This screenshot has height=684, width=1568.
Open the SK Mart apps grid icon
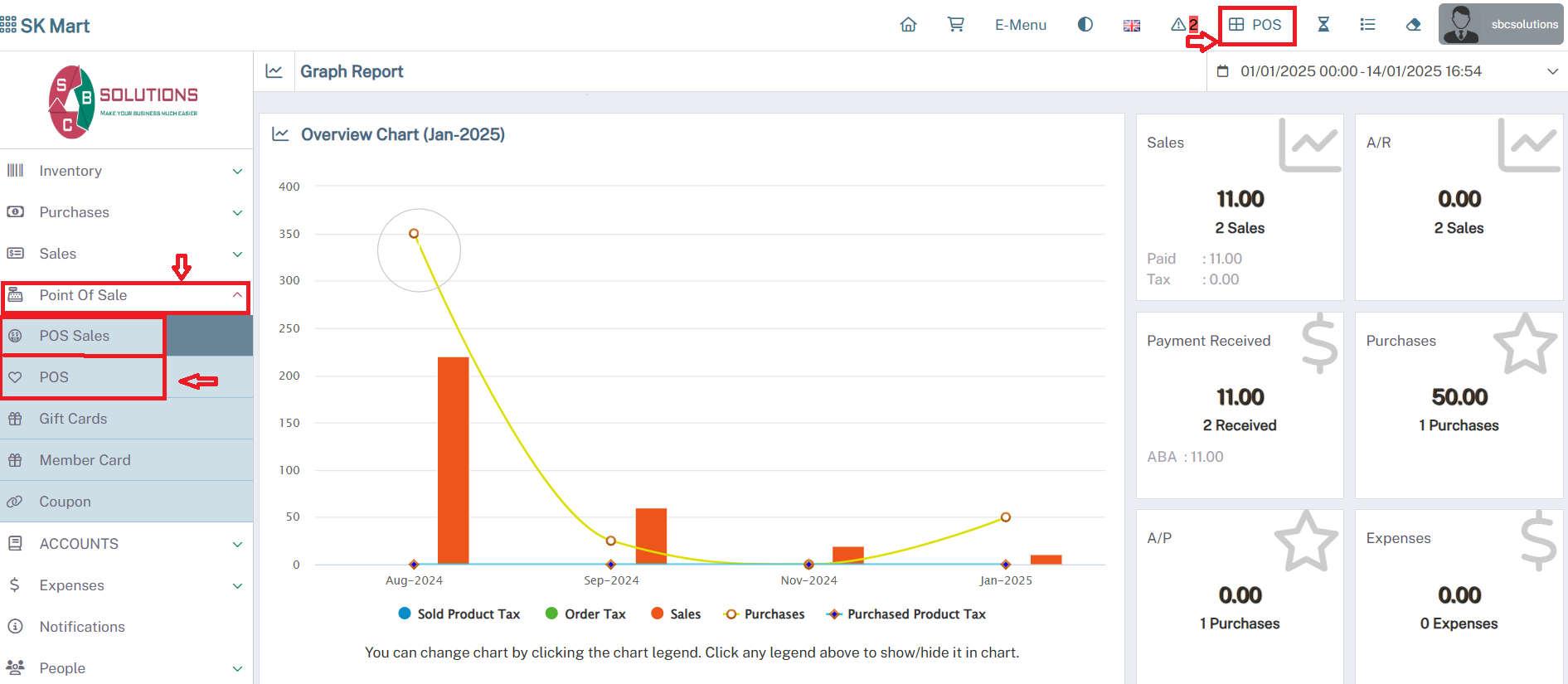[9, 25]
